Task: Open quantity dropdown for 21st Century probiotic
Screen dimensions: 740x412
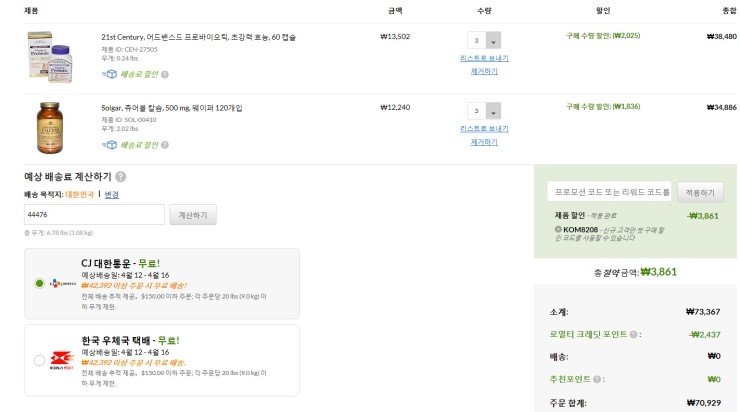Action: (493, 42)
